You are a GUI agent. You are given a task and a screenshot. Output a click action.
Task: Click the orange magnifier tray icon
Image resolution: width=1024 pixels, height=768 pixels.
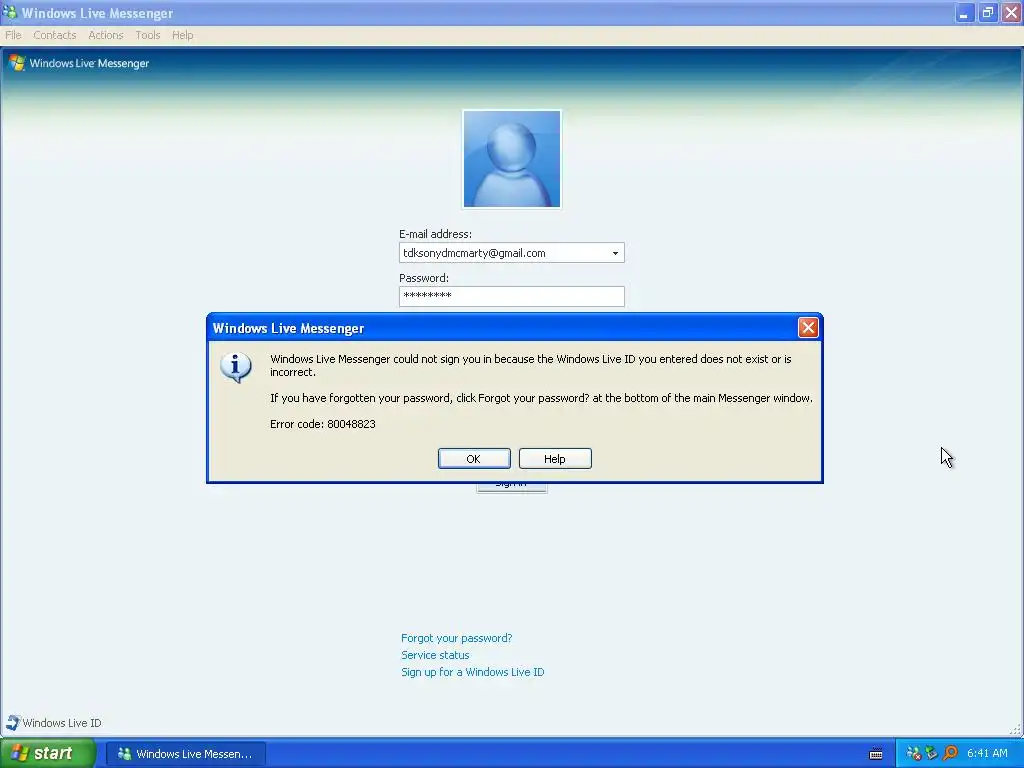tap(950, 754)
